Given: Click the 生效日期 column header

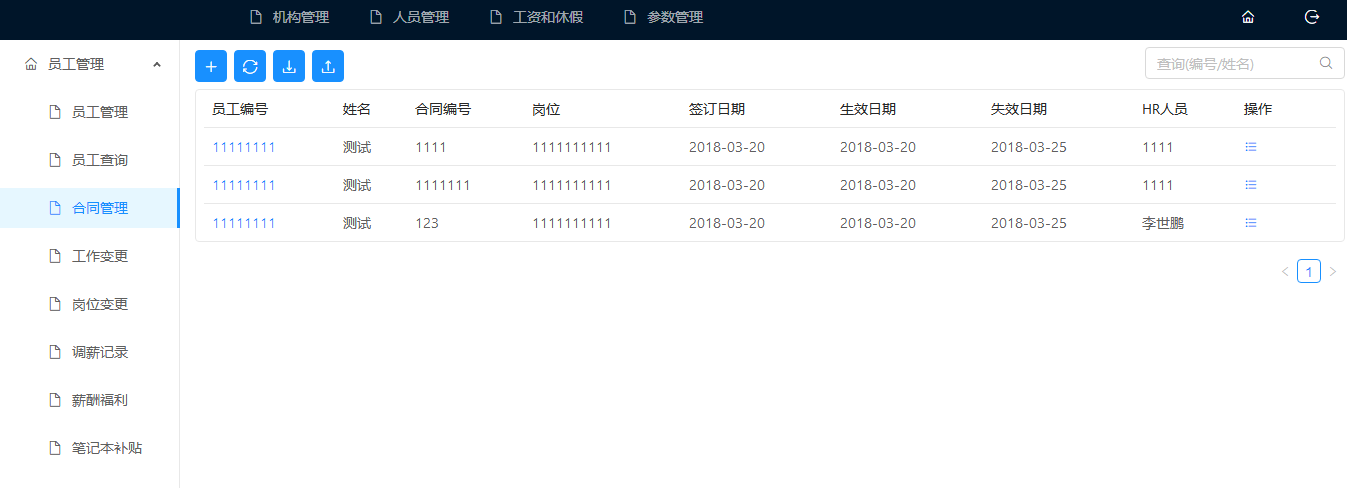Looking at the screenshot, I should click(x=868, y=109).
